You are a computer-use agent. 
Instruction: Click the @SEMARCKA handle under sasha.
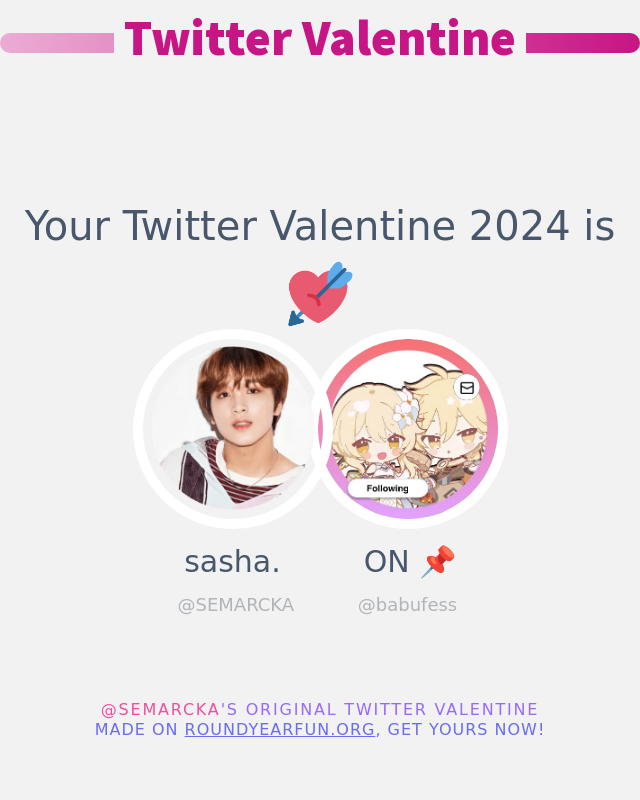click(236, 605)
